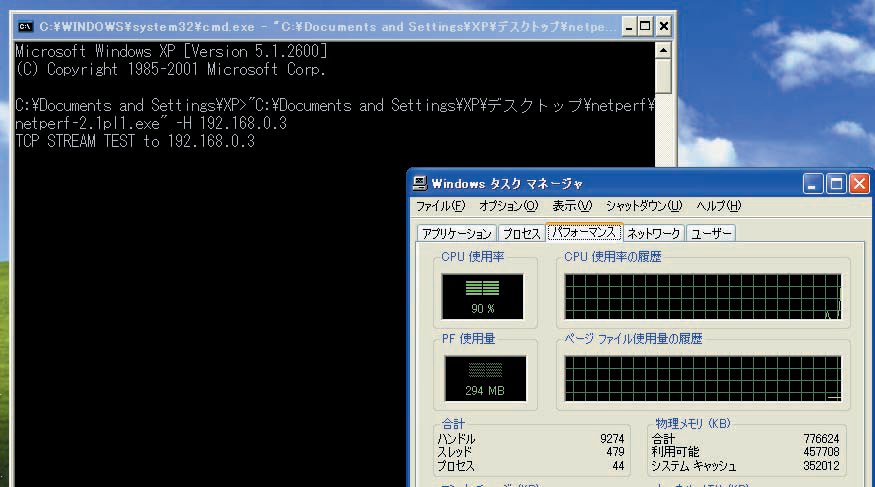Click the 'TCP STREAM TEST to 192.168.0.3' line

[135, 141]
